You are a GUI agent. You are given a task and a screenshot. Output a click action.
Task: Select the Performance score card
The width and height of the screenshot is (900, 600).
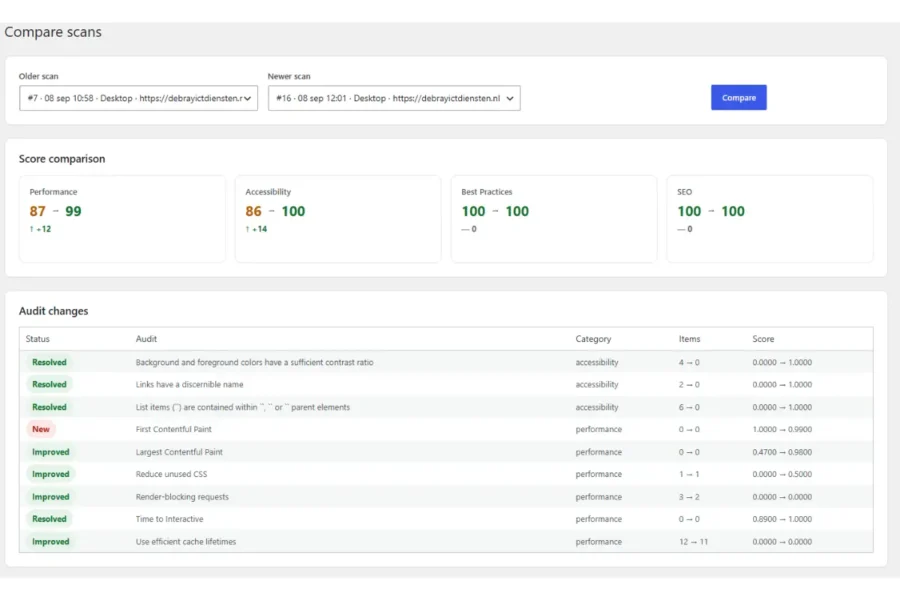point(122,219)
